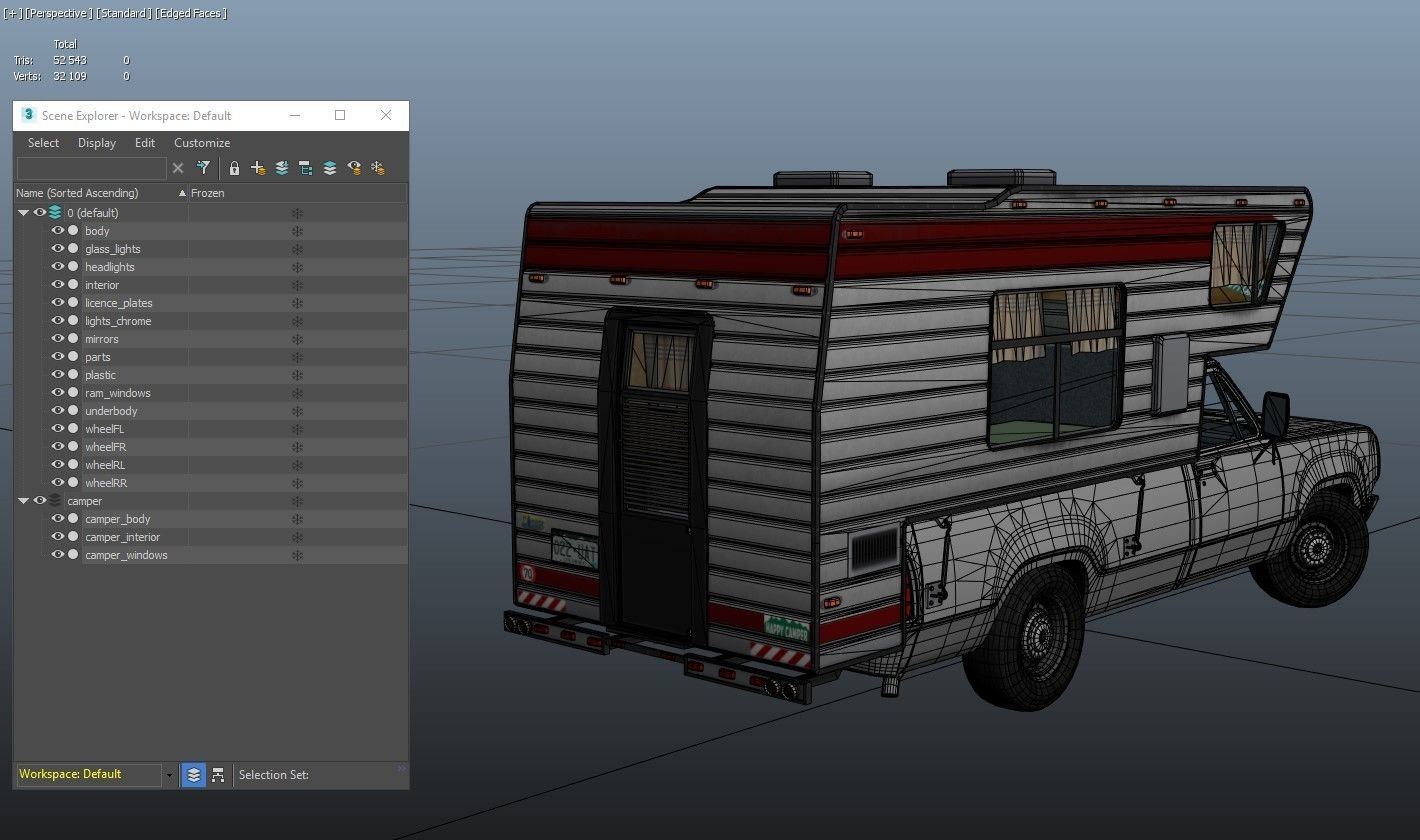
Task: Switch to Sort by Layer mode icon
Action: [x=194, y=775]
